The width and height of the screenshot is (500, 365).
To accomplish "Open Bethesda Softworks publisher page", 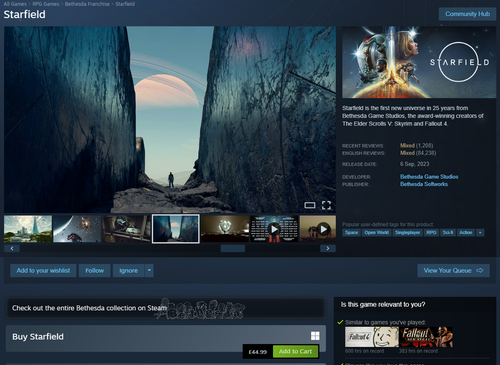I will pyautogui.click(x=424, y=184).
